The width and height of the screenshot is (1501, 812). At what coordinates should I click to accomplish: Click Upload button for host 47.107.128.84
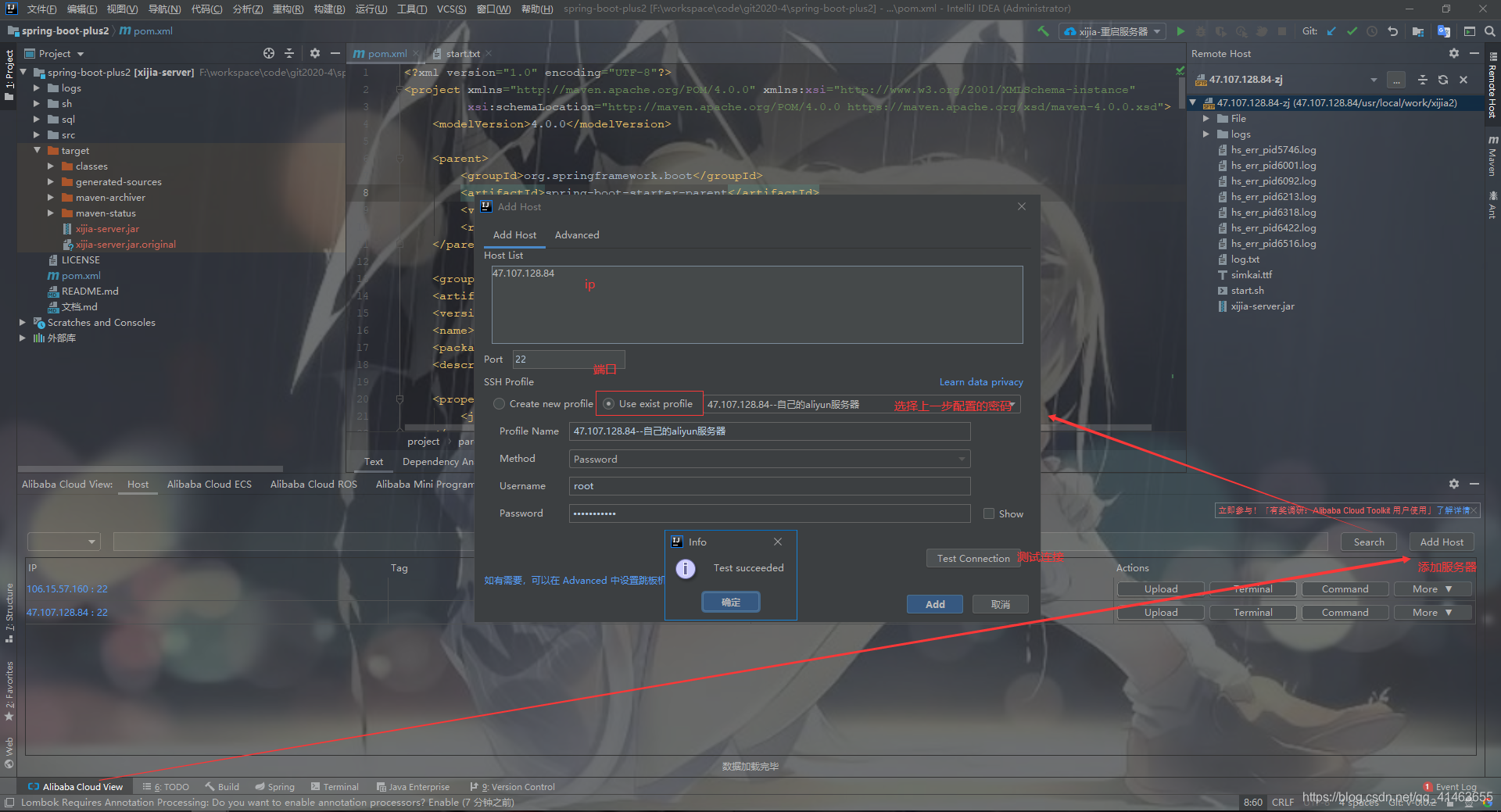[x=1161, y=613]
